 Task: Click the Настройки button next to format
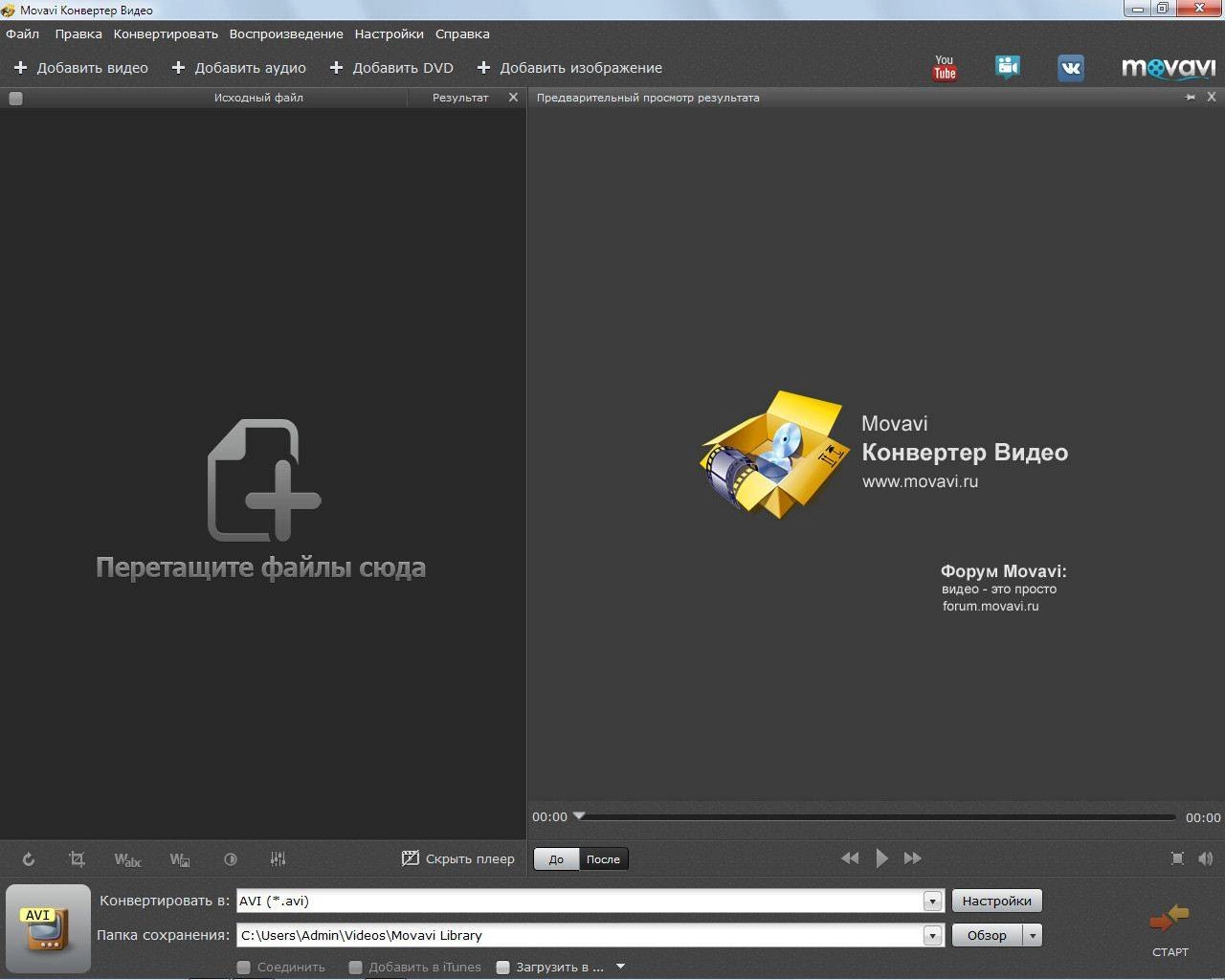(996, 901)
